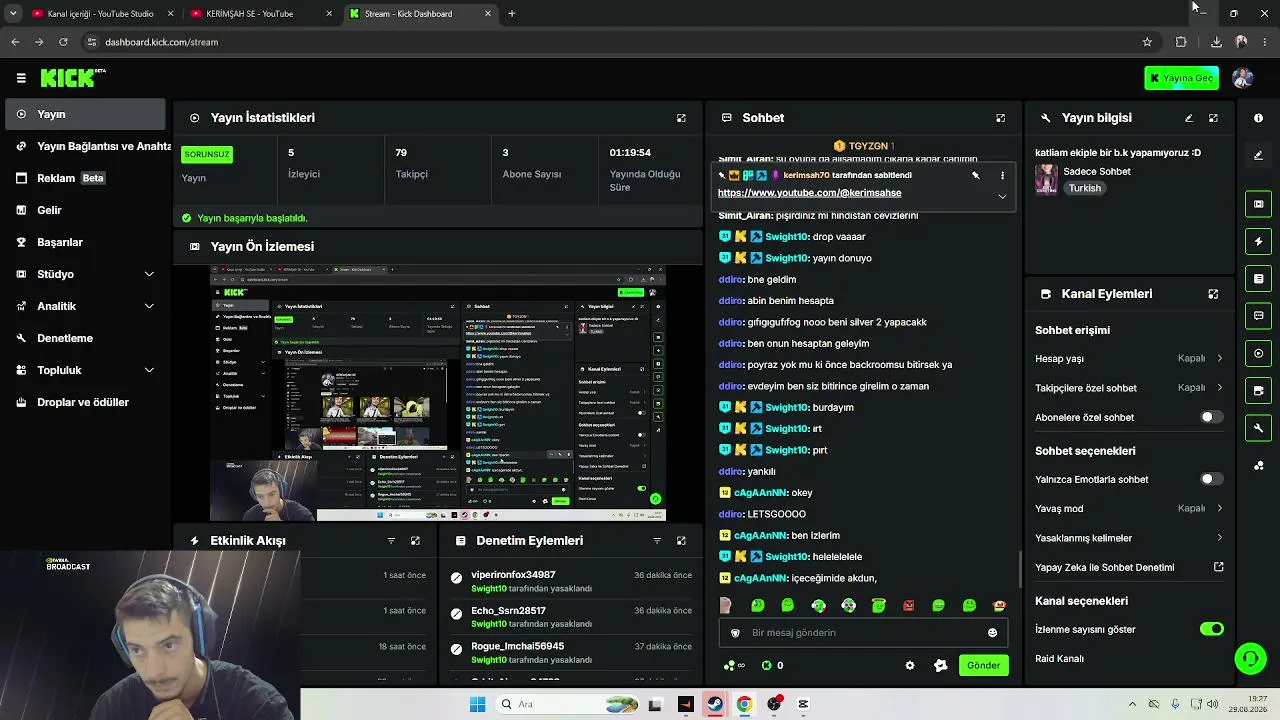Viewport: 1280px width, 720px height.
Task: Filter the Denetim Eylemleri list
Action: click(657, 541)
